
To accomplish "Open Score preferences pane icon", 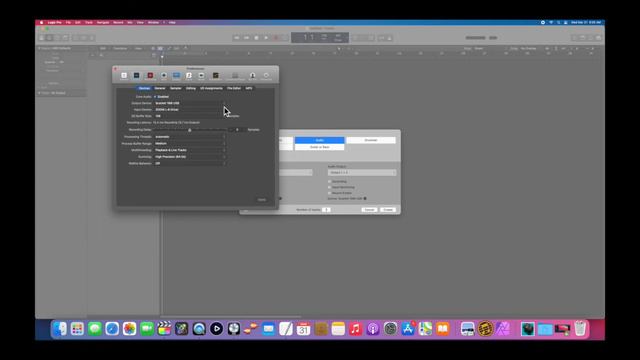I will 189,76.
